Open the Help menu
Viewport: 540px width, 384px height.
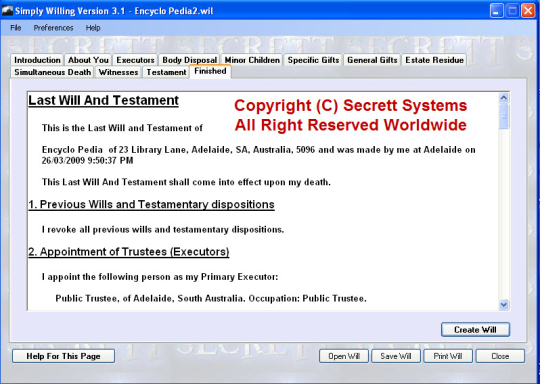(93, 28)
